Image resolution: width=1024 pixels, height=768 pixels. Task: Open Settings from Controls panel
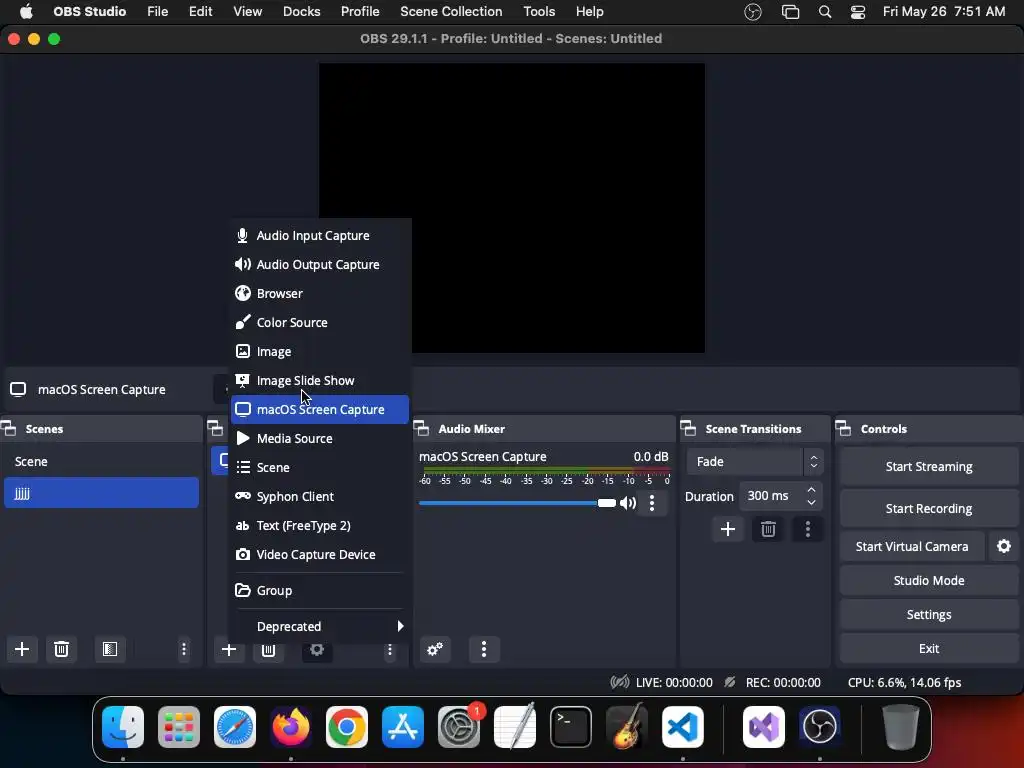[929, 615]
